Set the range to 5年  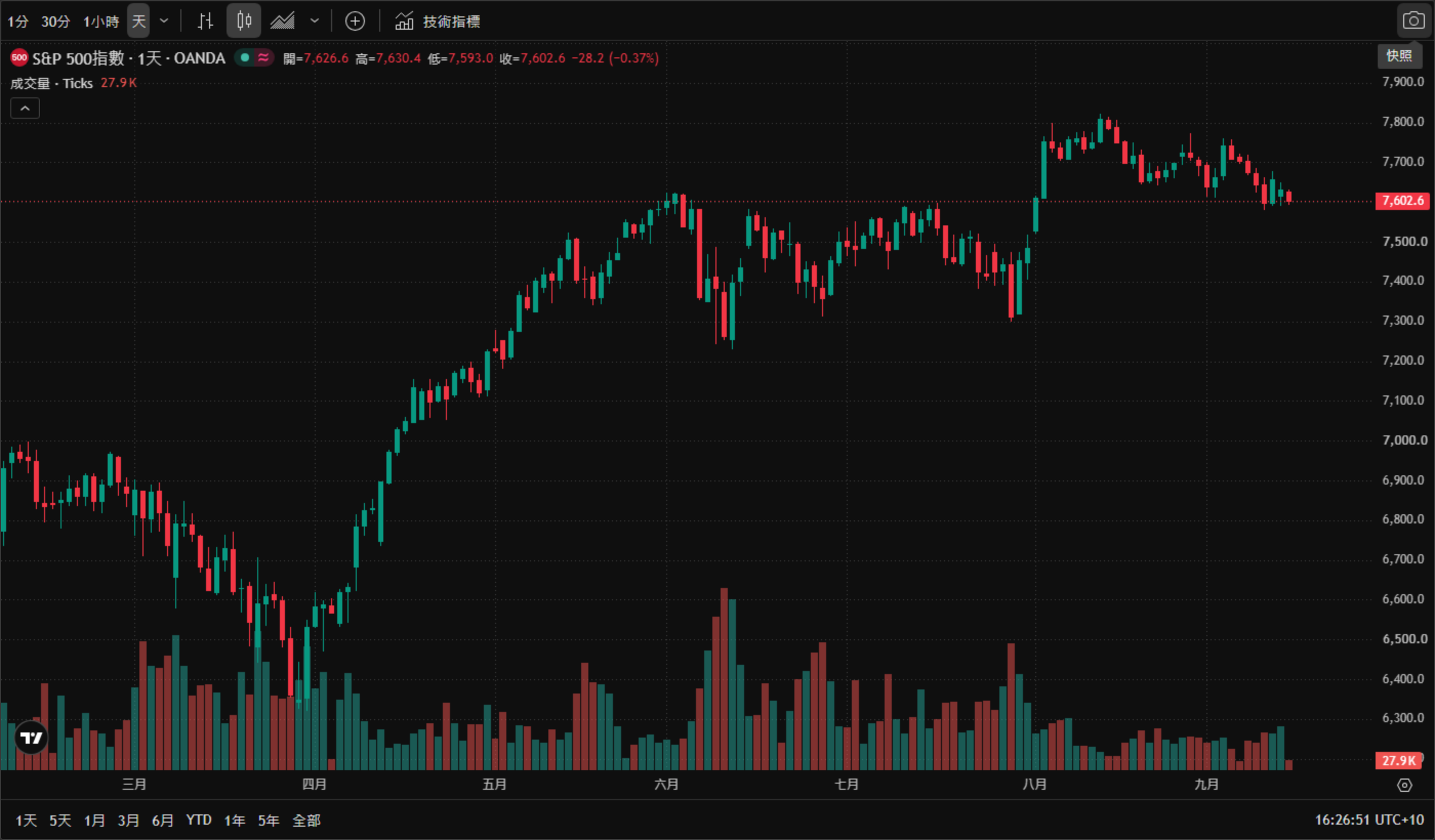pos(269,820)
